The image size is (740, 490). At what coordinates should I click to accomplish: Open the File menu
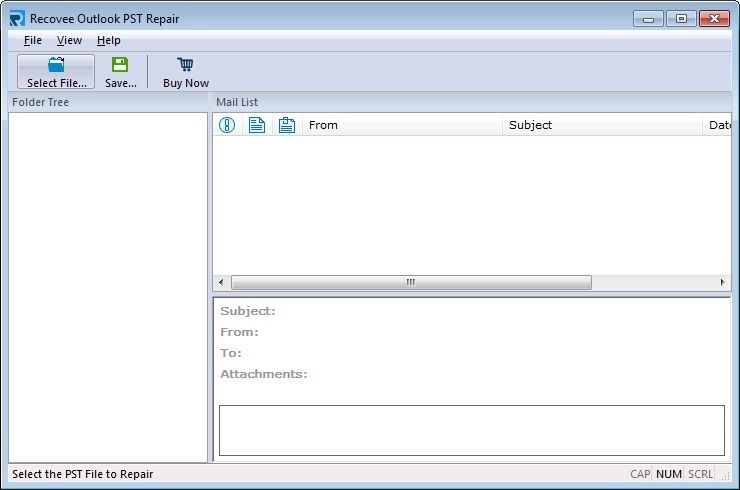tap(33, 41)
